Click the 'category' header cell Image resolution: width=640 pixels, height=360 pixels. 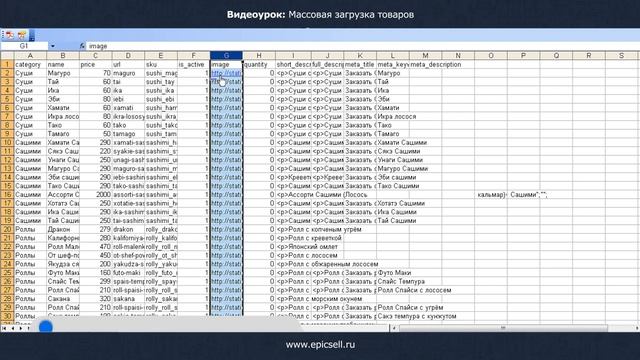pyautogui.click(x=30, y=64)
